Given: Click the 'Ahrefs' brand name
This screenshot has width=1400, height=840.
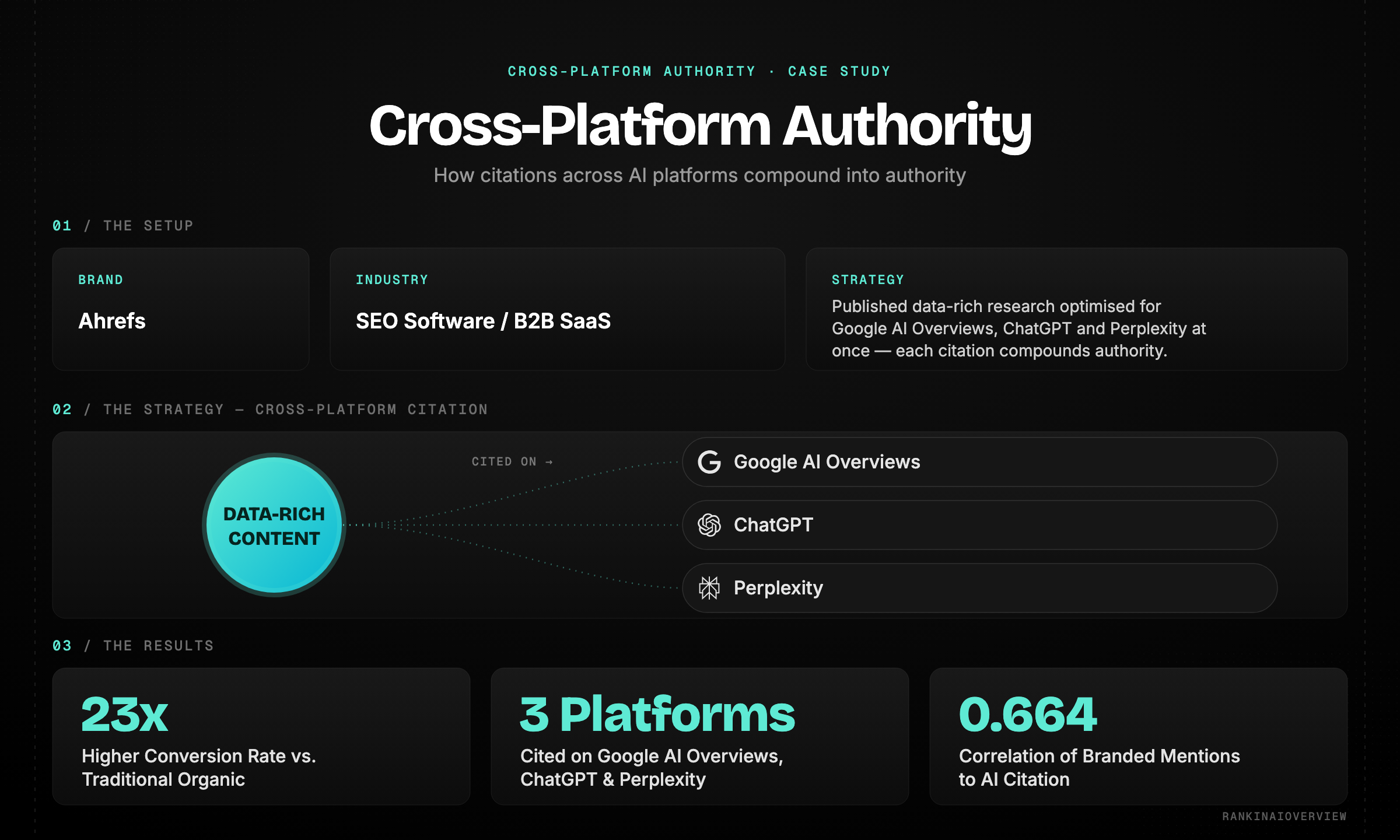Looking at the screenshot, I should point(112,321).
